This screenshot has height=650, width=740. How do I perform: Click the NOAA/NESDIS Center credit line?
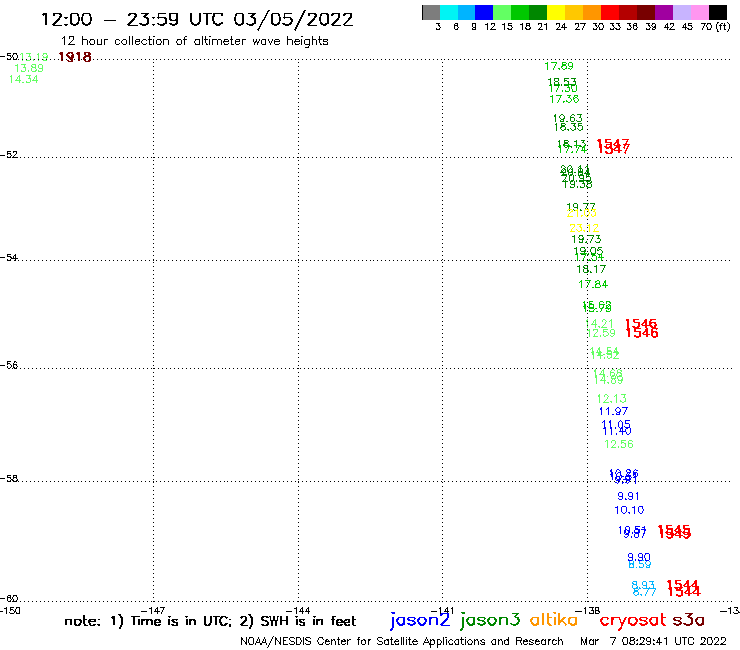pos(402,642)
